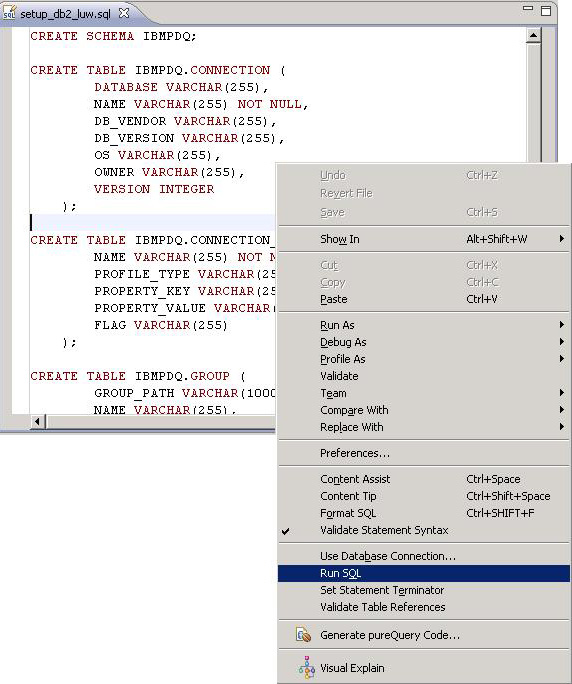Select Paste in the context menu
572x684 pixels.
[424, 299]
